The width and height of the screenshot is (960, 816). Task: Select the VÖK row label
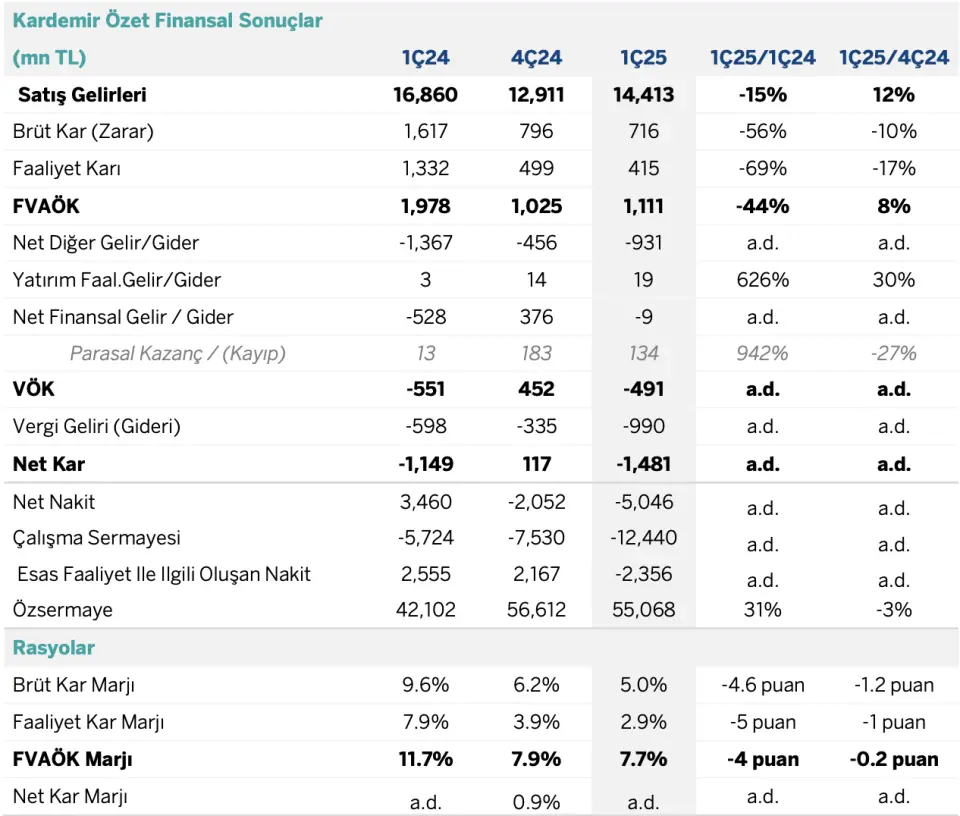(x=34, y=389)
